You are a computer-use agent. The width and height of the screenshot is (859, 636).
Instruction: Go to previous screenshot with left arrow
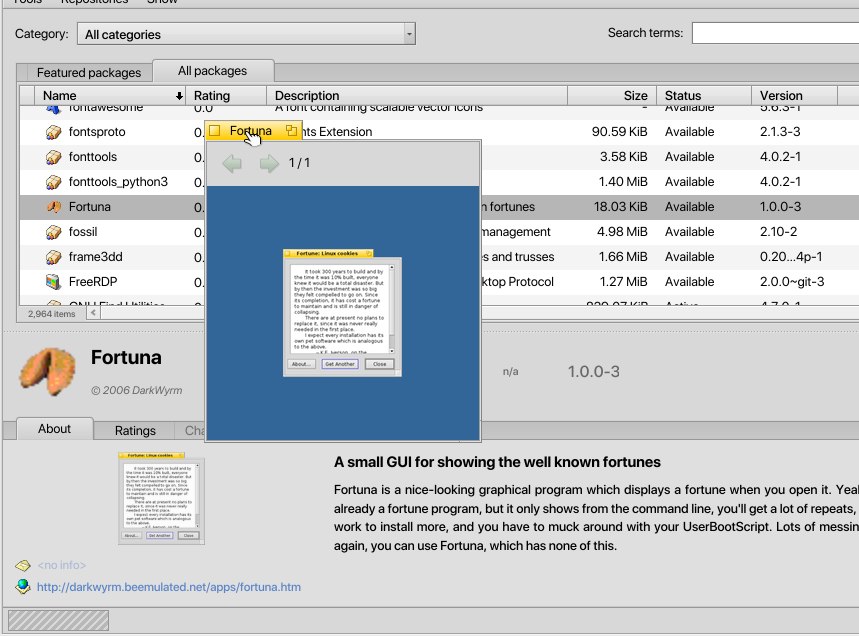[x=232, y=163]
